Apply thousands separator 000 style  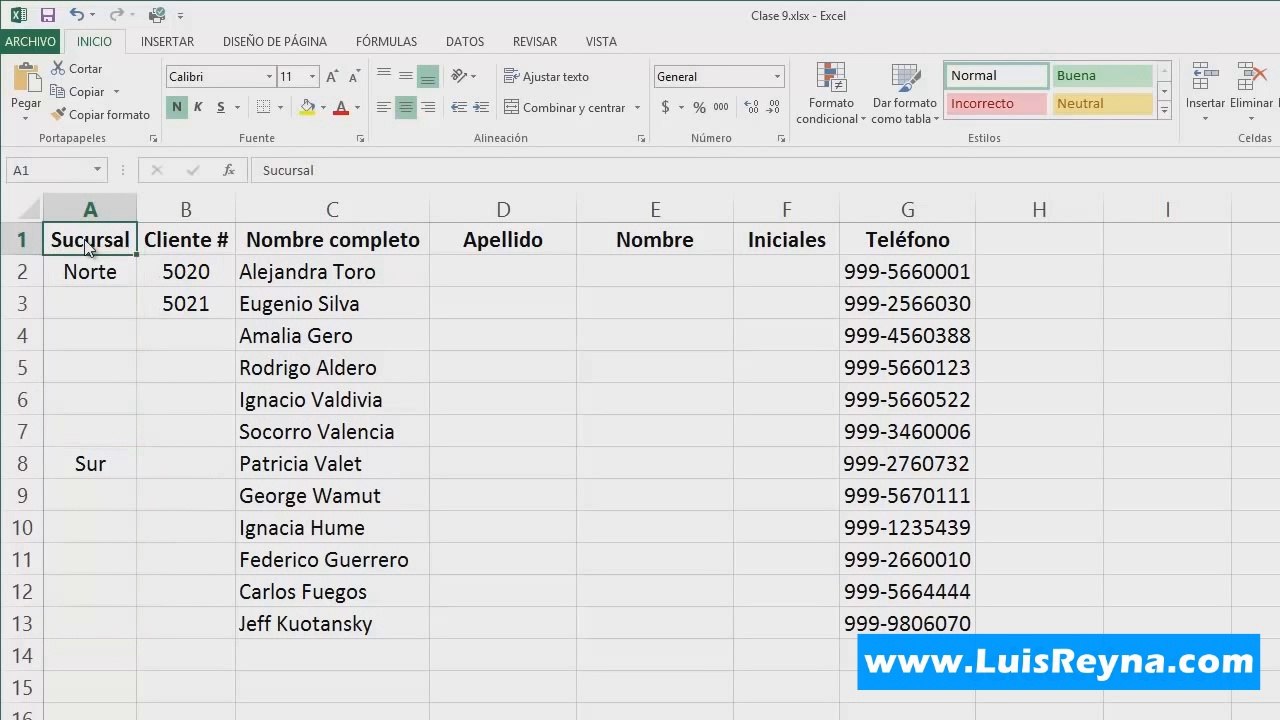[x=721, y=108]
